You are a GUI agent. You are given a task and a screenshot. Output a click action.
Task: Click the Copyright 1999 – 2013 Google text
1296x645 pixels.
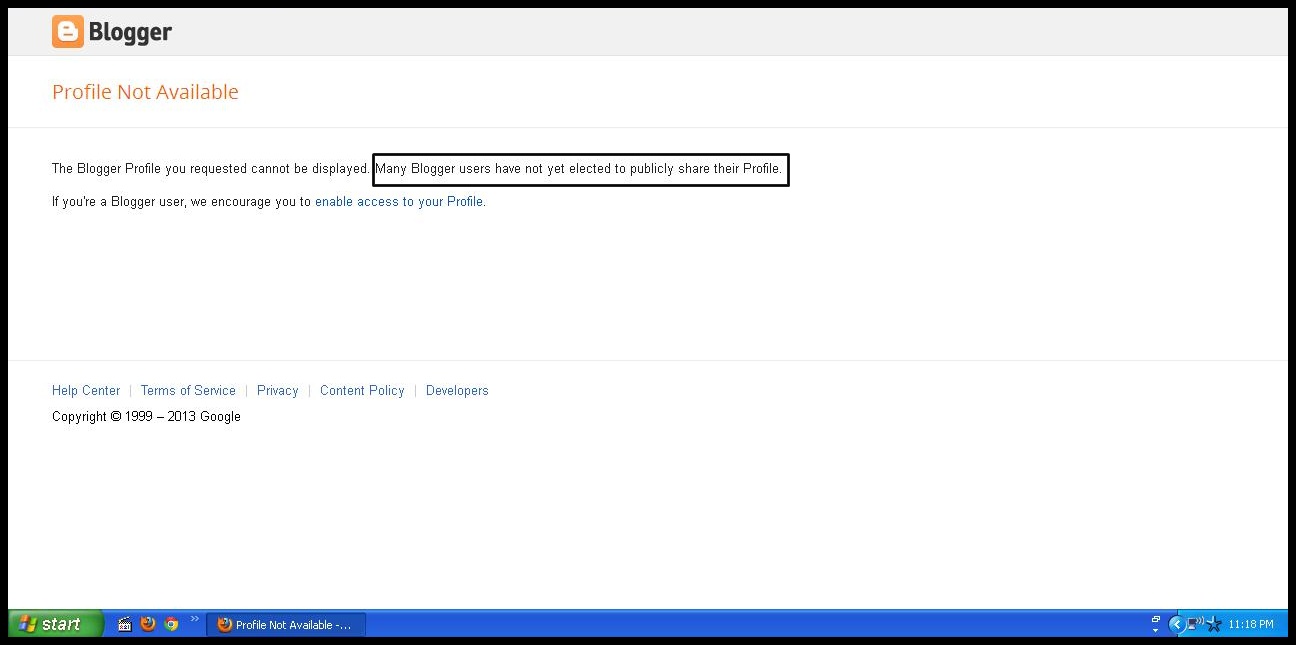(146, 416)
